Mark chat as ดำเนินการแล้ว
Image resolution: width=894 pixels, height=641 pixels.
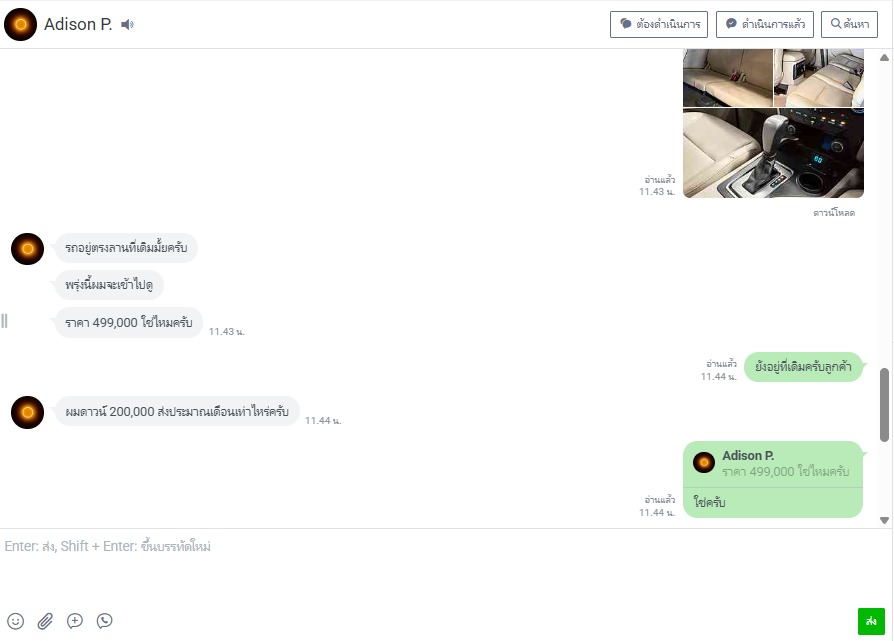tap(765, 24)
